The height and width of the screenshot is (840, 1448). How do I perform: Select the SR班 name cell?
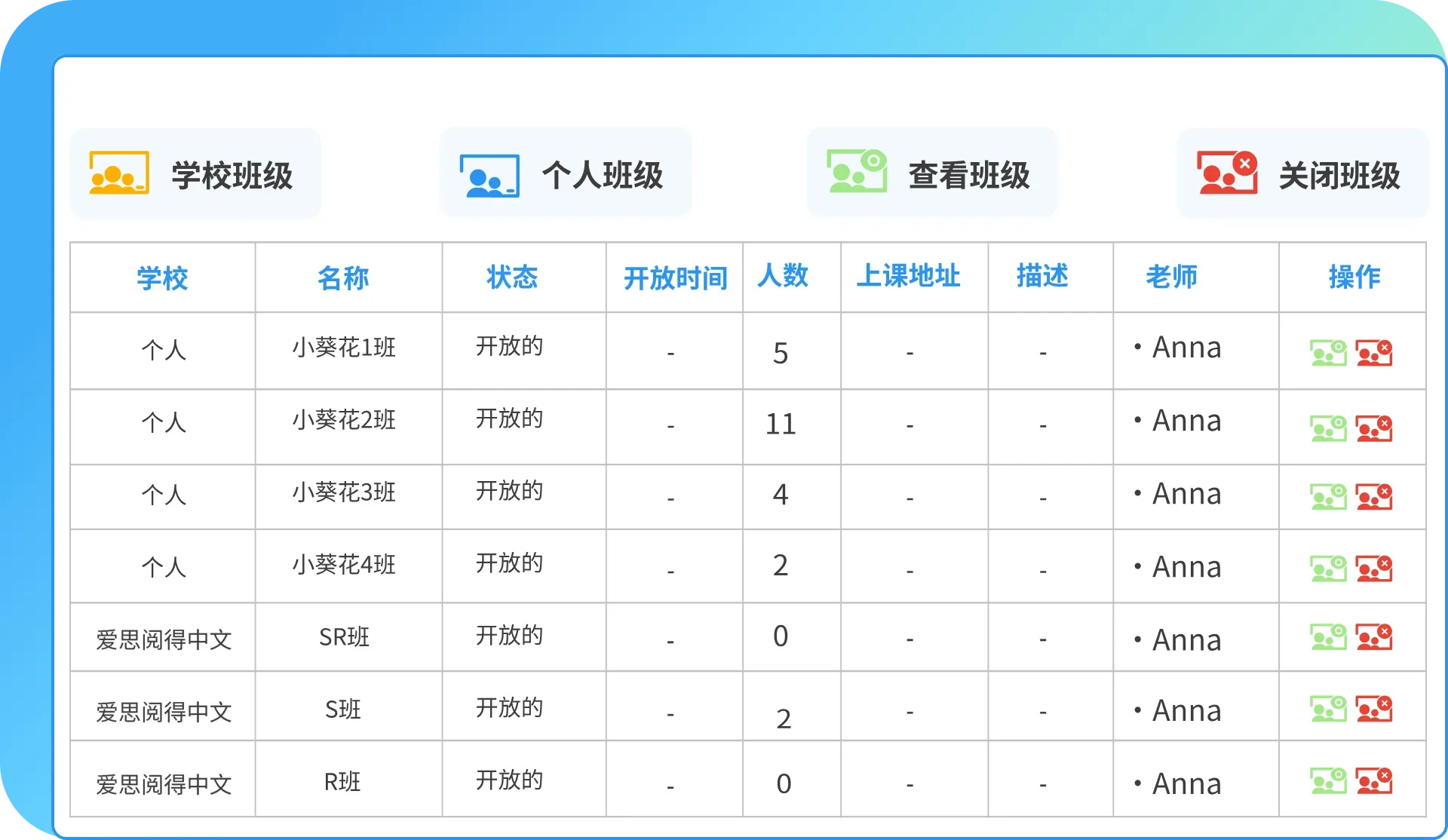point(344,637)
